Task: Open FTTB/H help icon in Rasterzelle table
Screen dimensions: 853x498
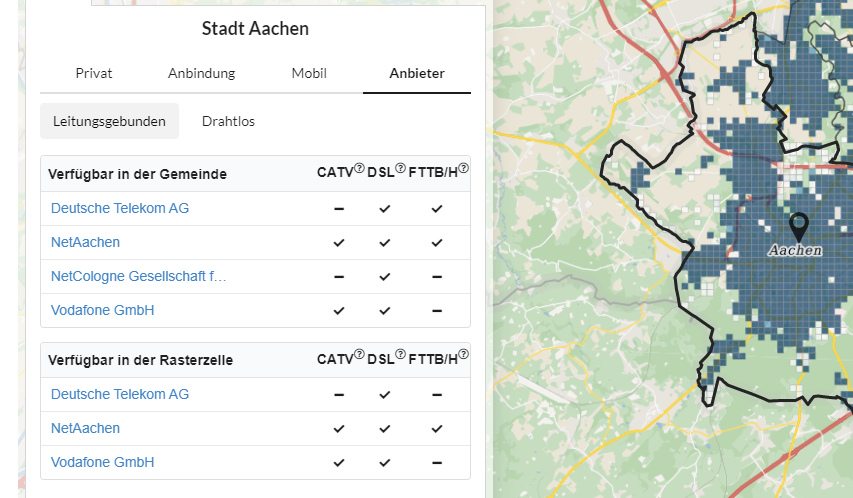Action: tap(463, 354)
